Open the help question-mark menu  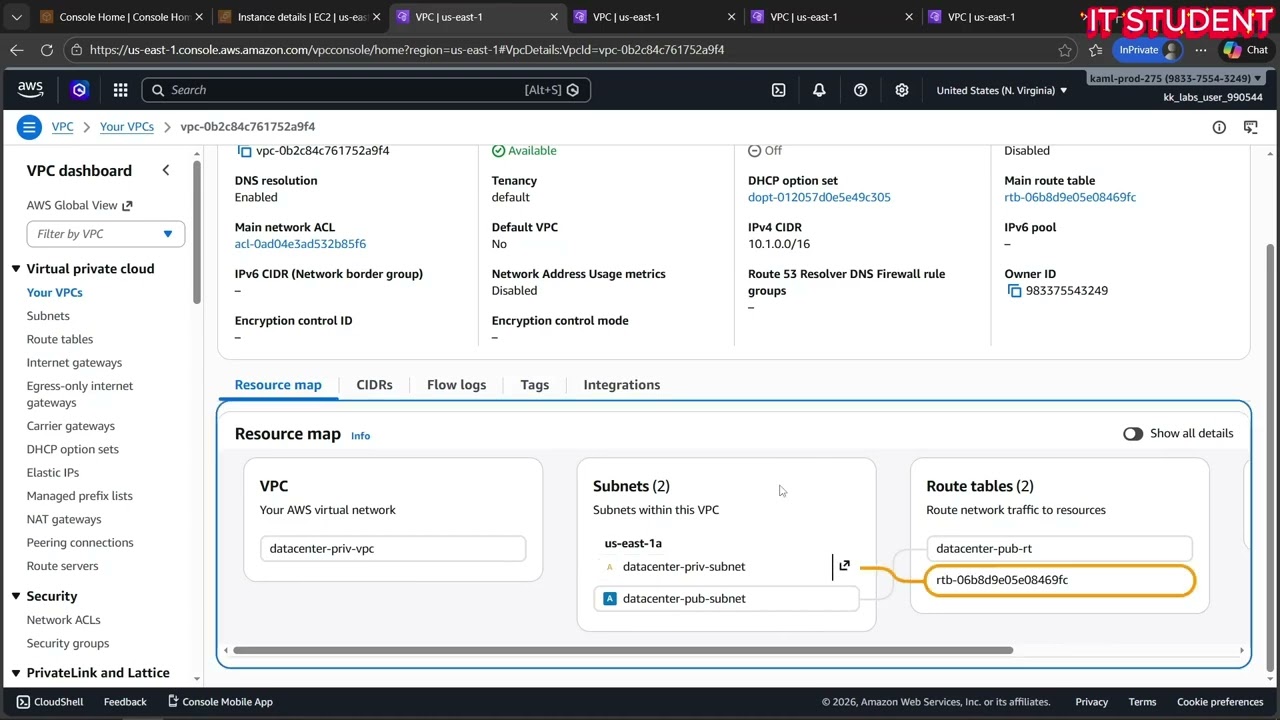click(x=860, y=90)
